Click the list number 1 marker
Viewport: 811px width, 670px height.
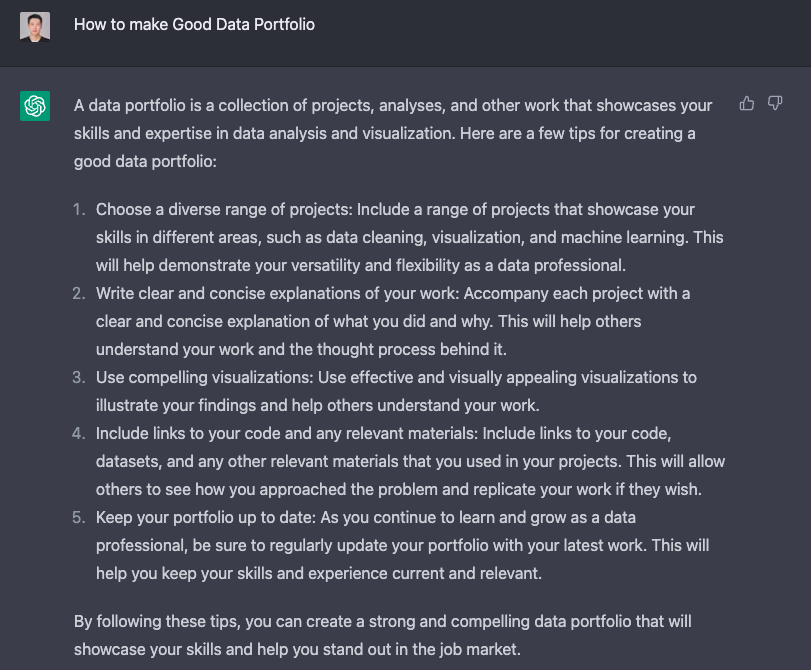point(79,210)
